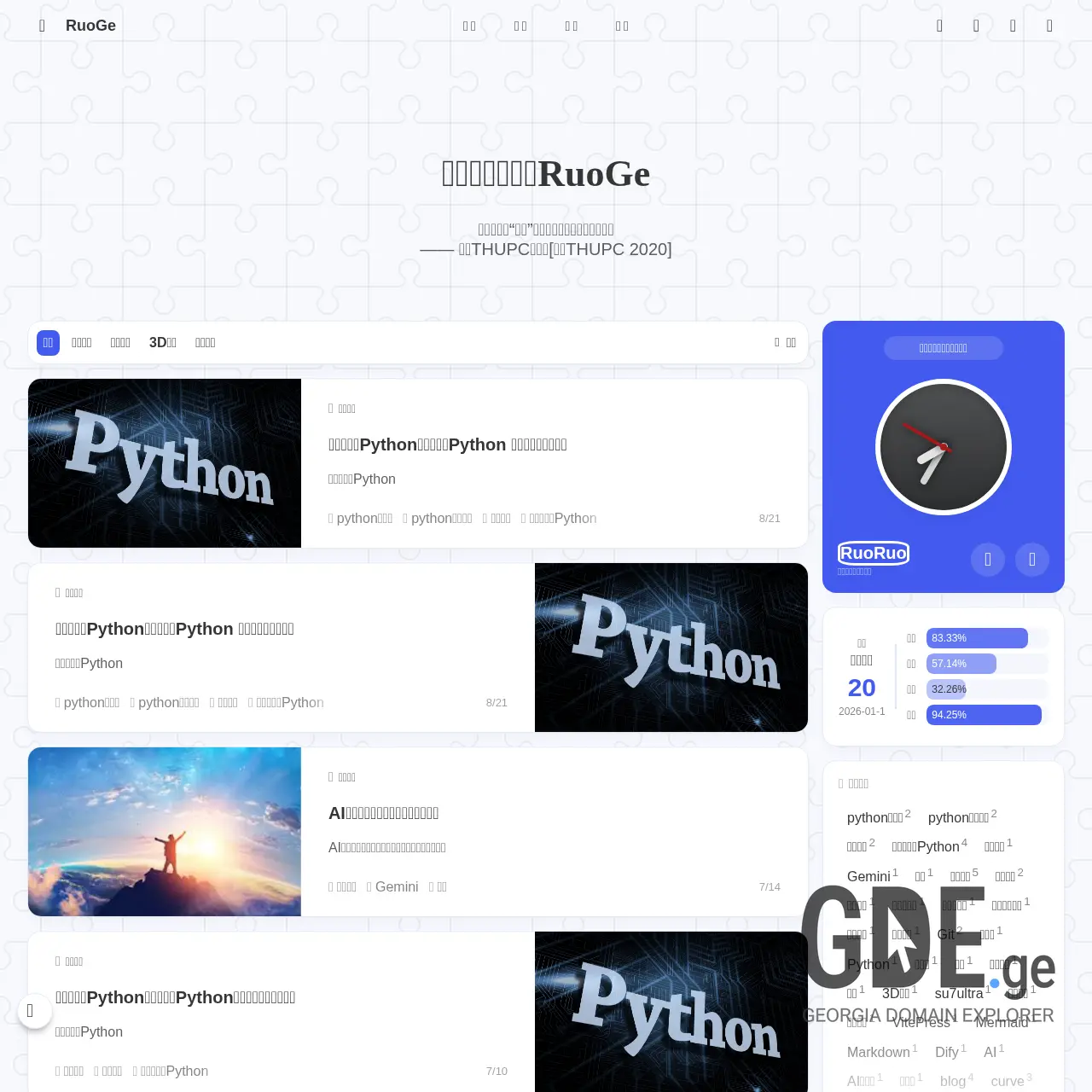
Task: Click the rightmost icon in the top navbar
Action: [x=1049, y=26]
